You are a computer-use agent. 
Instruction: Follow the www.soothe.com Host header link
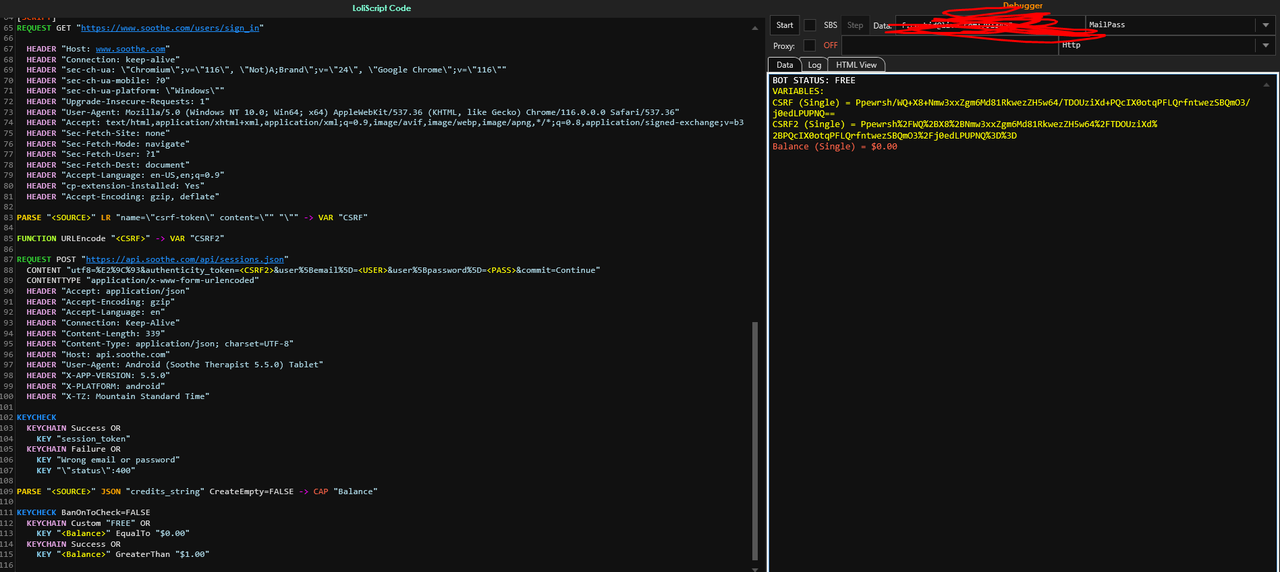point(131,48)
